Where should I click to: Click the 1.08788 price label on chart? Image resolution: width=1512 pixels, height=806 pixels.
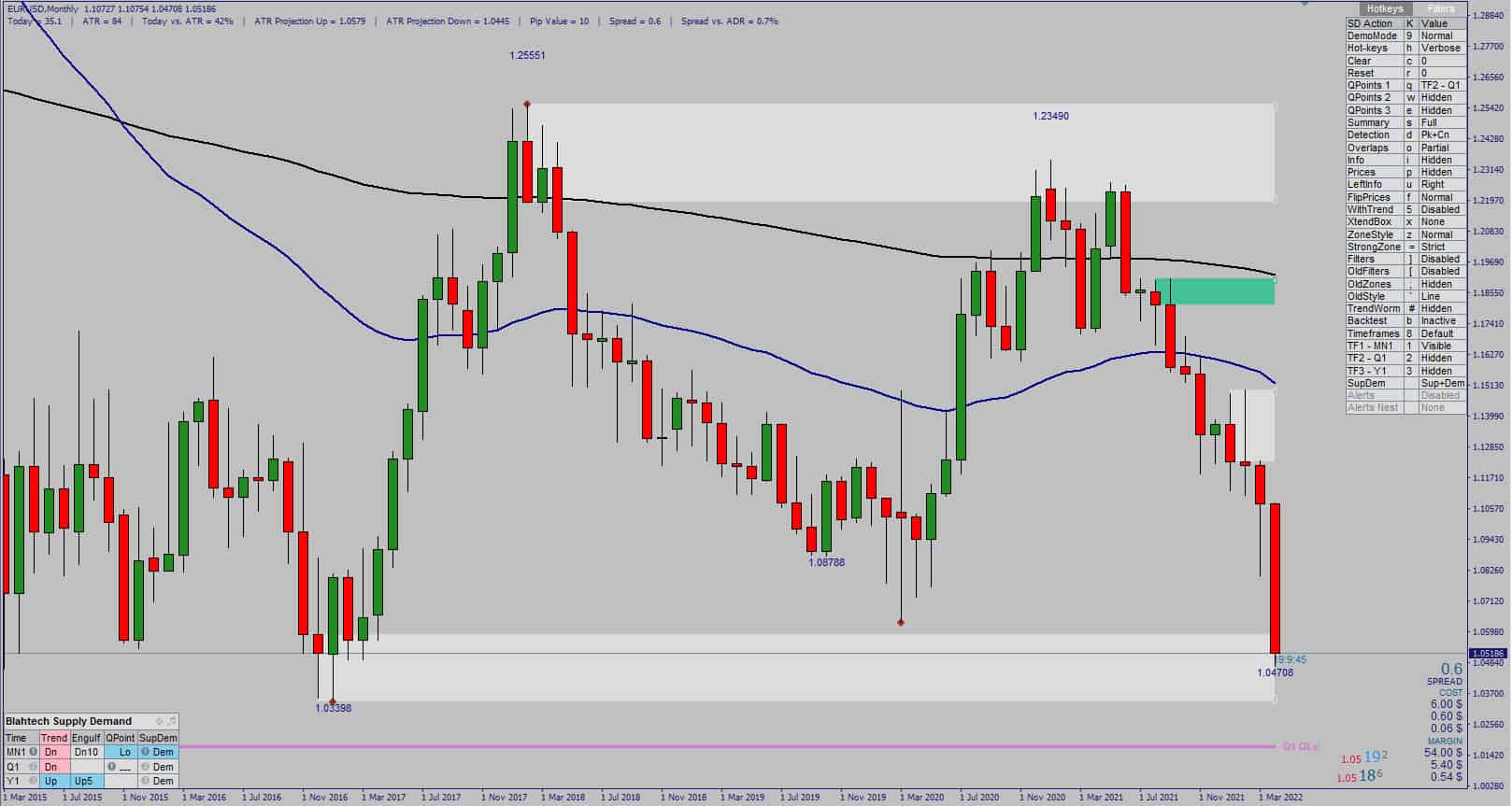827,562
